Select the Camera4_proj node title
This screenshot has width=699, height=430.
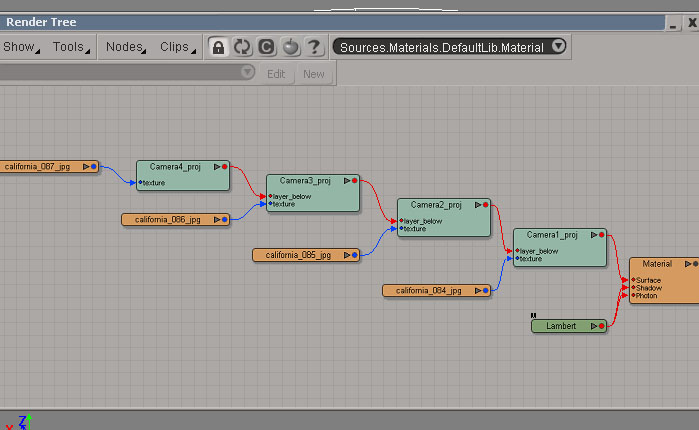175,167
